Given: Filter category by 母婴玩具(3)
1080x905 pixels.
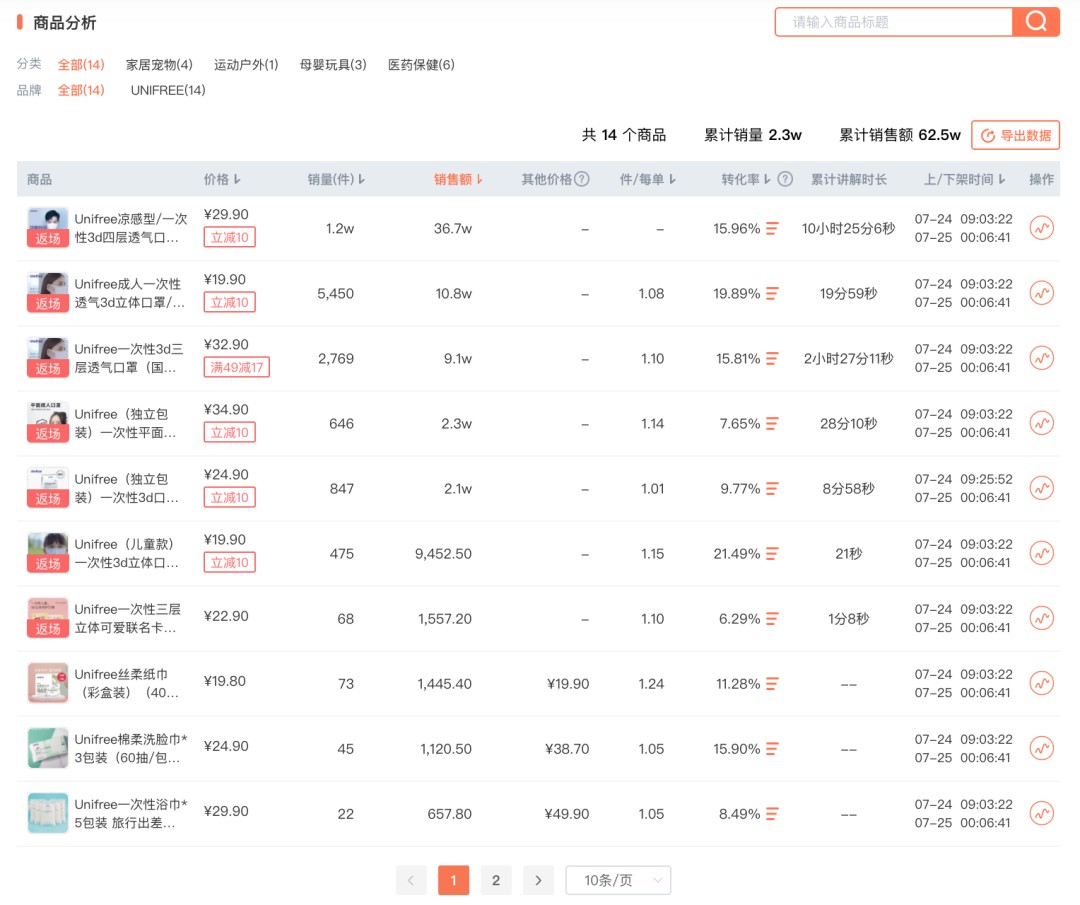Looking at the screenshot, I should [333, 65].
